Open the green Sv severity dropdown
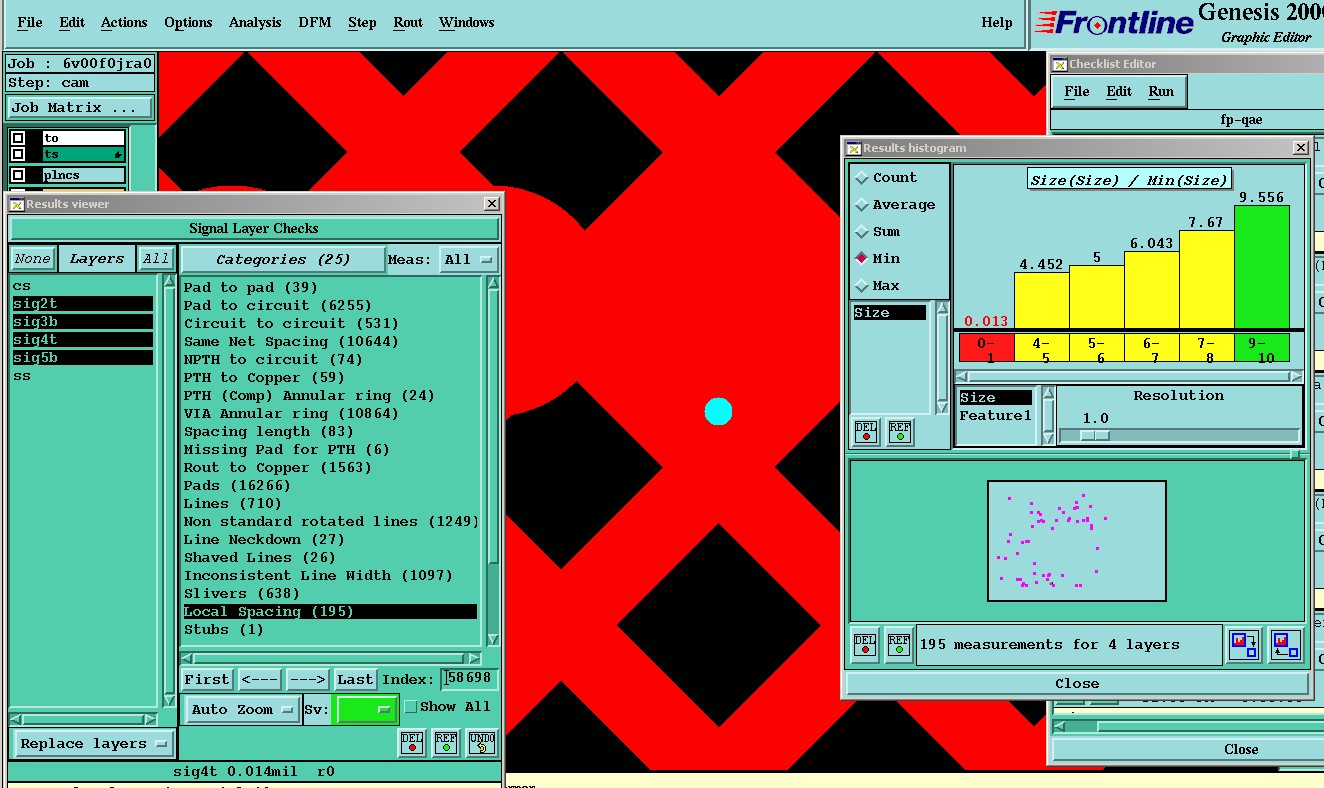 pyautogui.click(x=367, y=709)
